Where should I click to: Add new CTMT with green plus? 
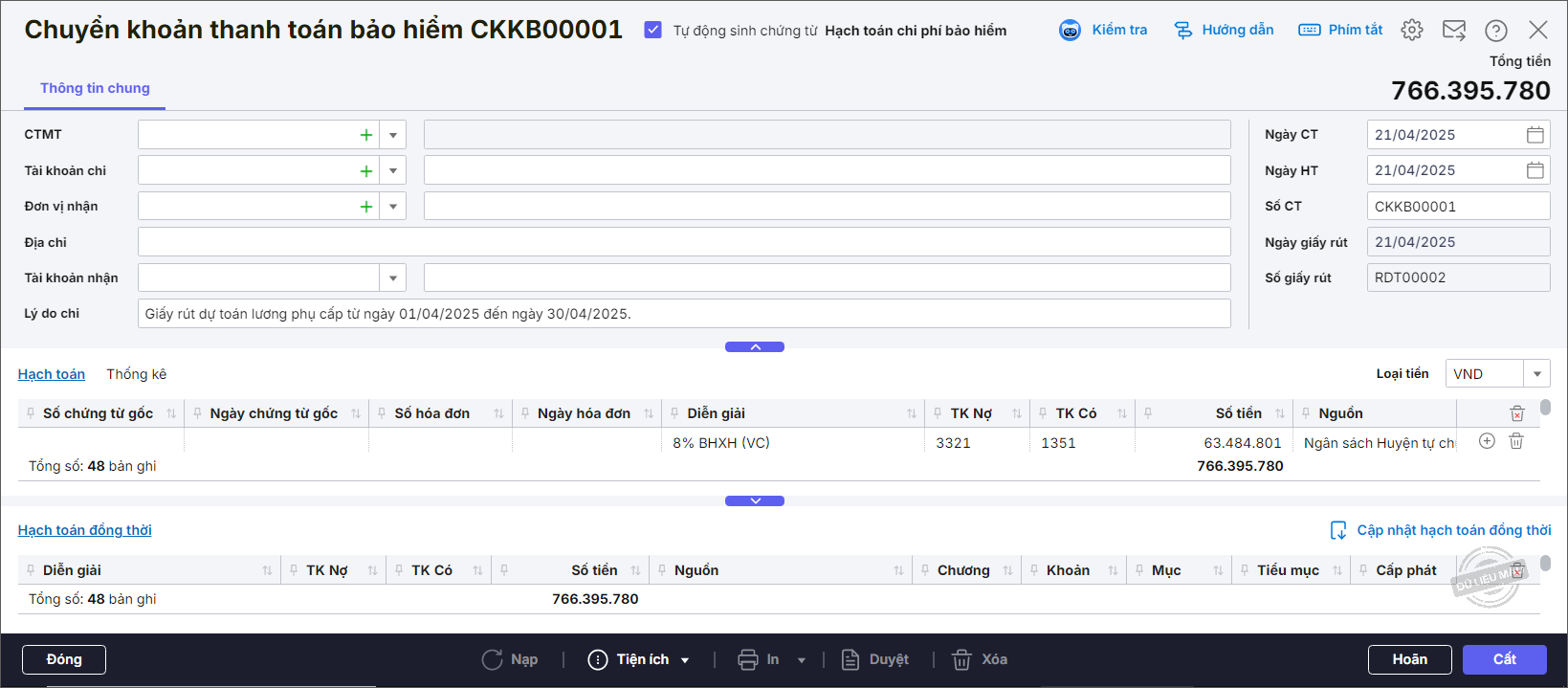point(365,135)
